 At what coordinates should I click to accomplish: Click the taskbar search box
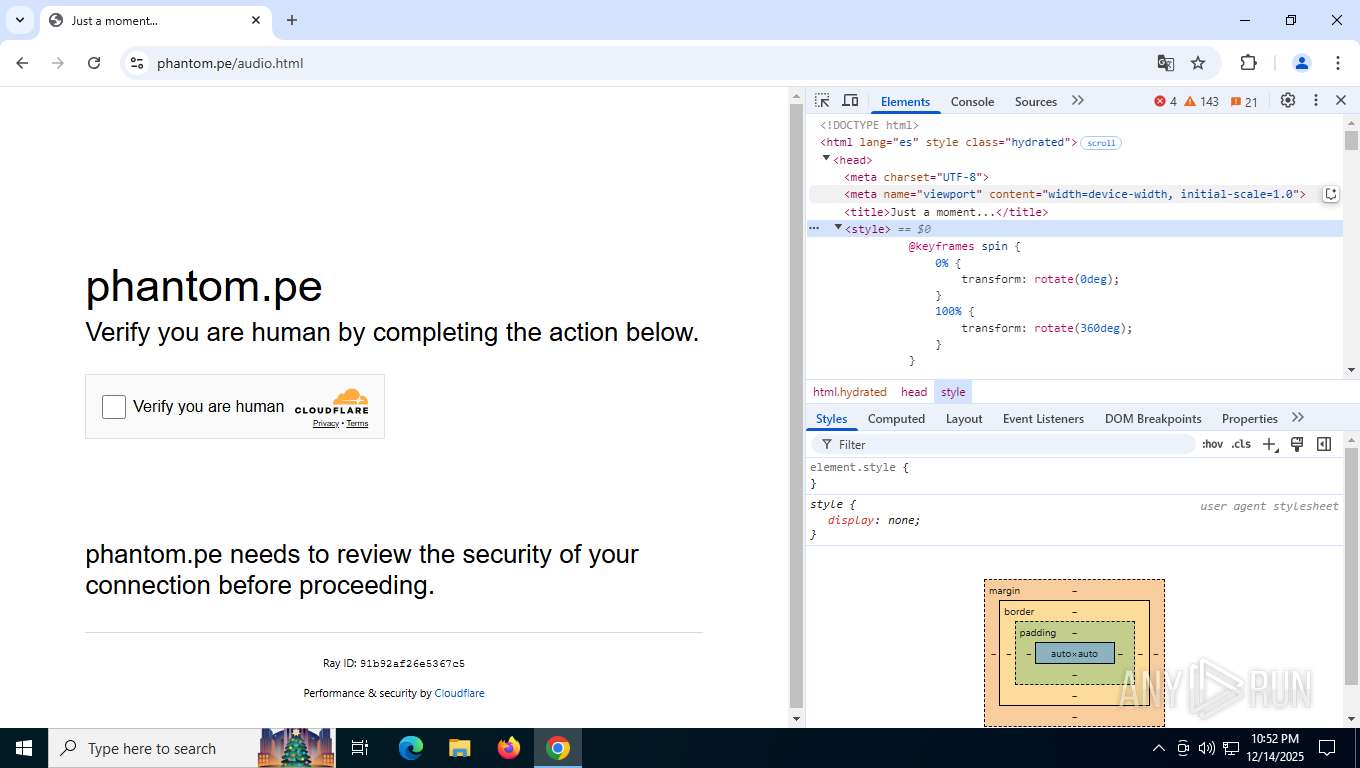pyautogui.click(x=192, y=748)
